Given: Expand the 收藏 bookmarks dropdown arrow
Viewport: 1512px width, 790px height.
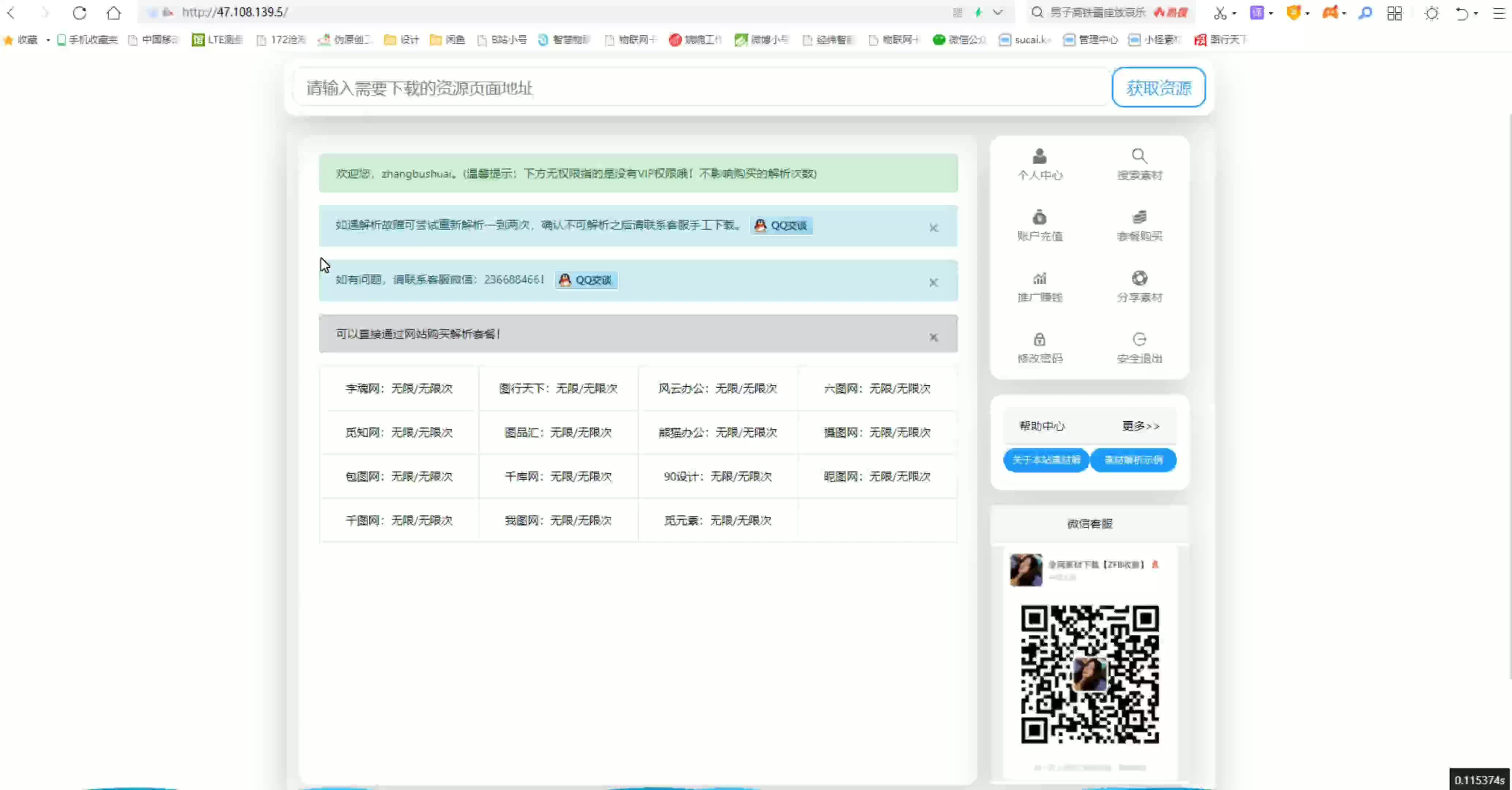Looking at the screenshot, I should click(48, 40).
